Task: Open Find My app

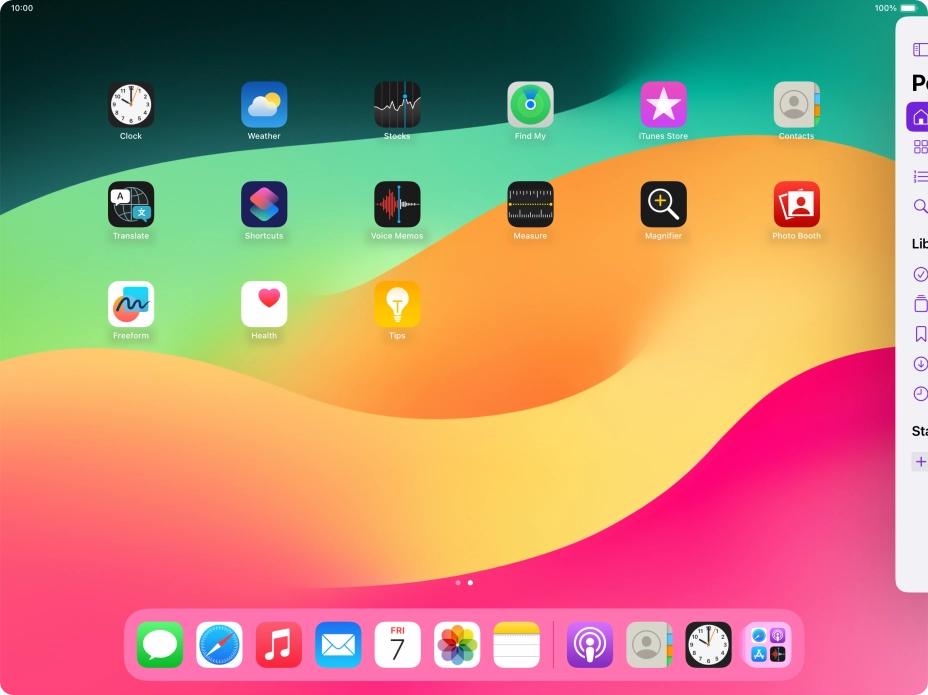Action: point(530,105)
